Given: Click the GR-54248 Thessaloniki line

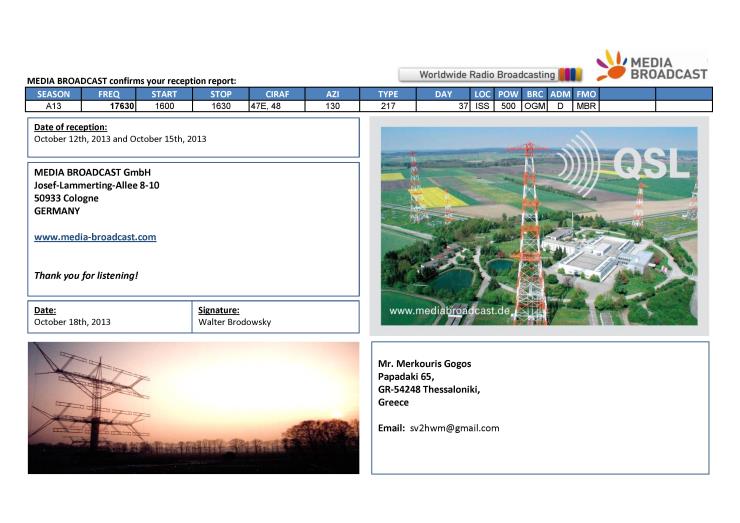Looking at the screenshot, I should 429,389.
